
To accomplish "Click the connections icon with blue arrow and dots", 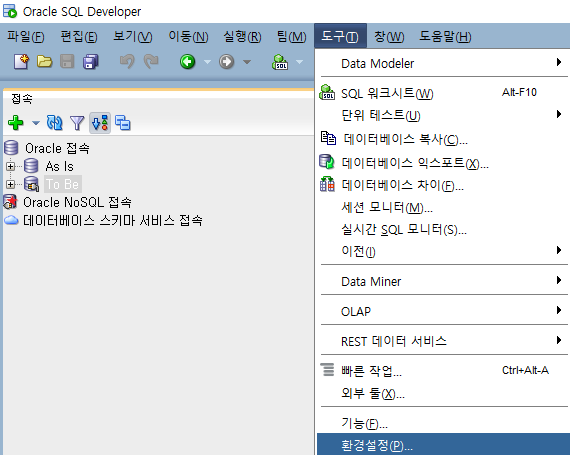I will click(x=100, y=123).
